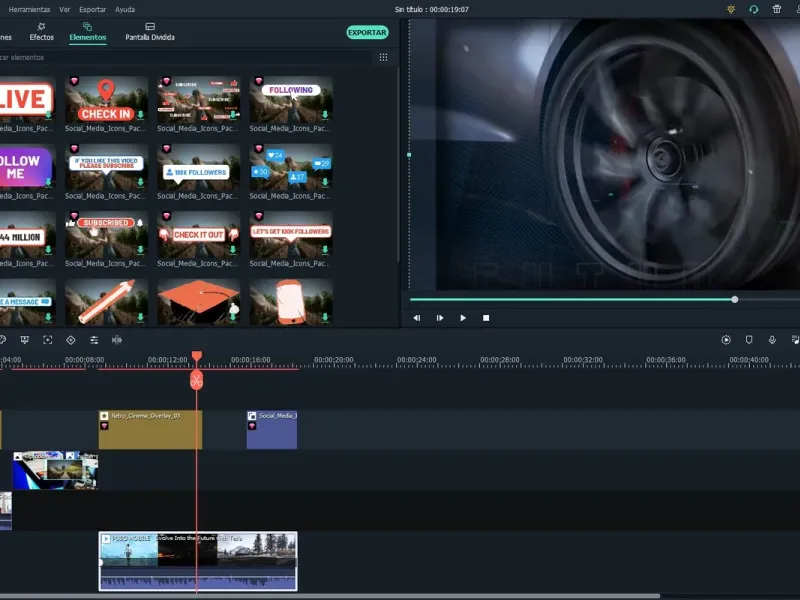Add a marker with the shield icon
The height and width of the screenshot is (600, 800).
tap(749, 340)
